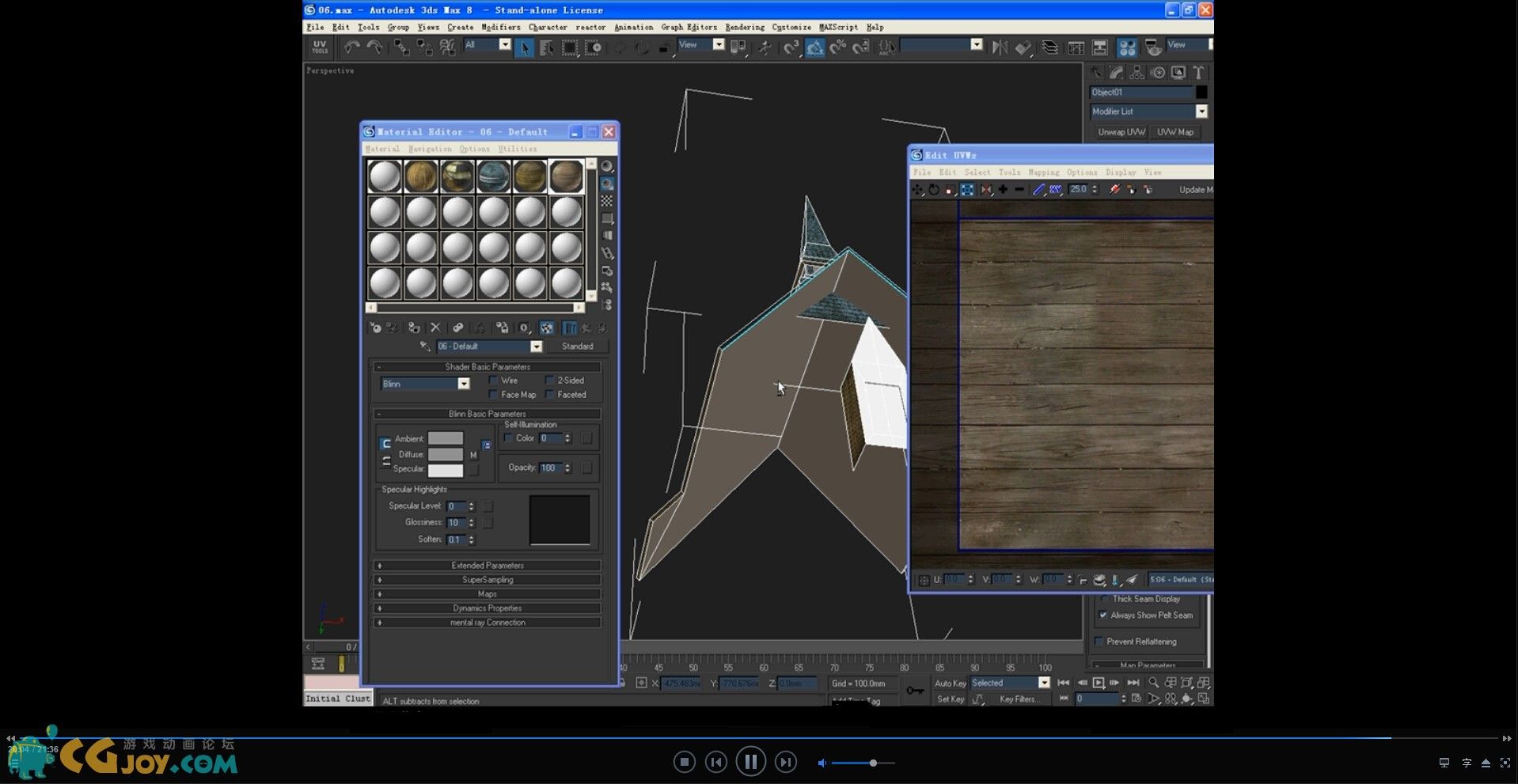This screenshot has height=784, width=1518.
Task: Toggle the 3D Snaps tool
Action: tap(792, 47)
